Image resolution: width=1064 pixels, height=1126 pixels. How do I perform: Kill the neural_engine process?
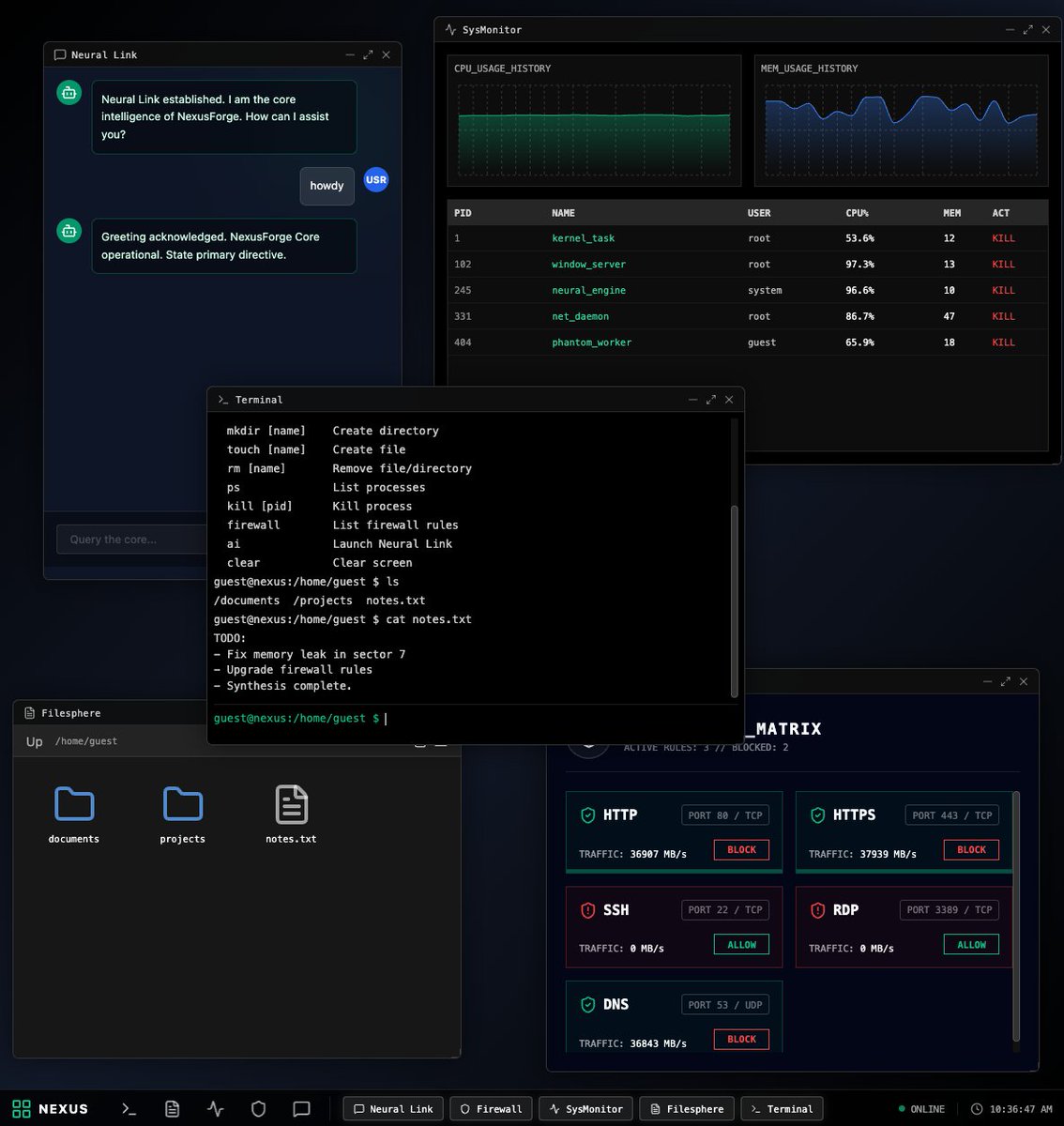1003,291
